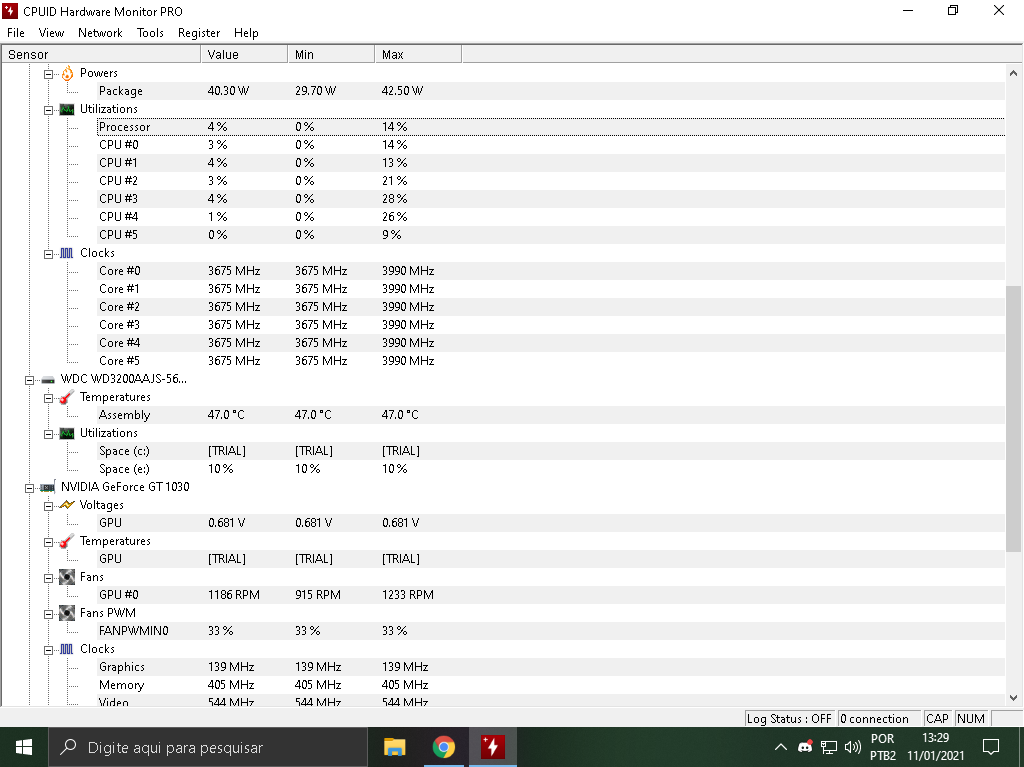
Task: Collapse the WDC Temperatures node
Action: 48,398
